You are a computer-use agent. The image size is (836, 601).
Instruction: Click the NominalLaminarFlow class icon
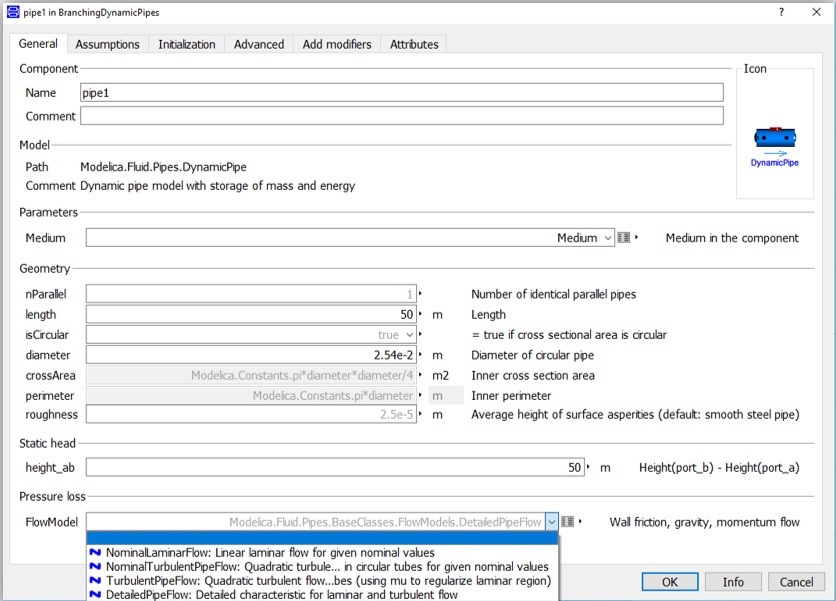pos(95,552)
